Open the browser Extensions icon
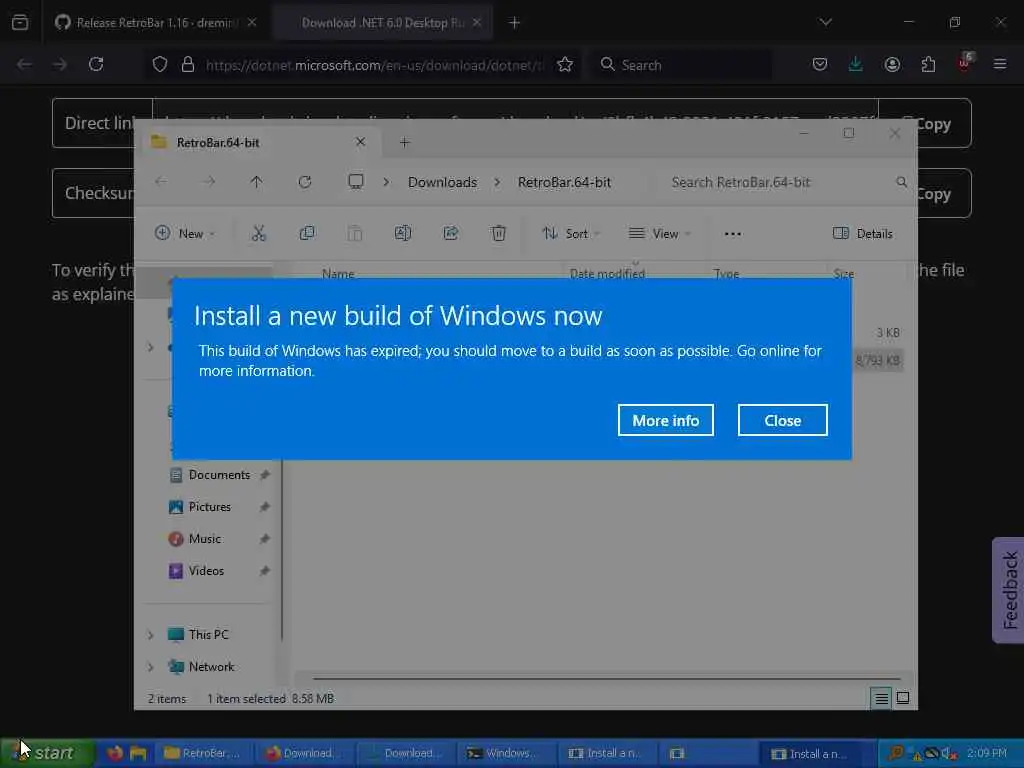The height and width of the screenshot is (768, 1024). click(928, 64)
